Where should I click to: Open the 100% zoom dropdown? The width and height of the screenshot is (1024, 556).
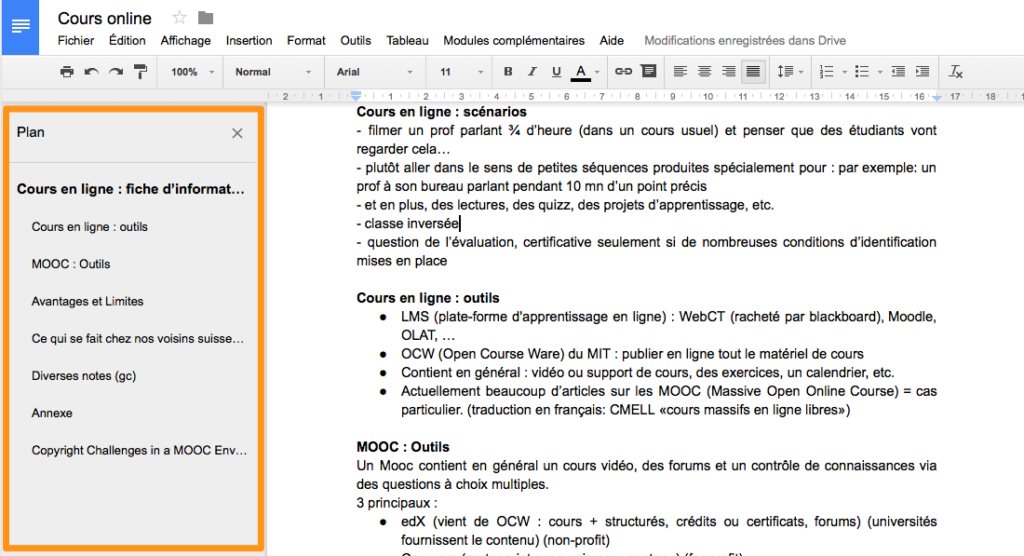[x=192, y=72]
